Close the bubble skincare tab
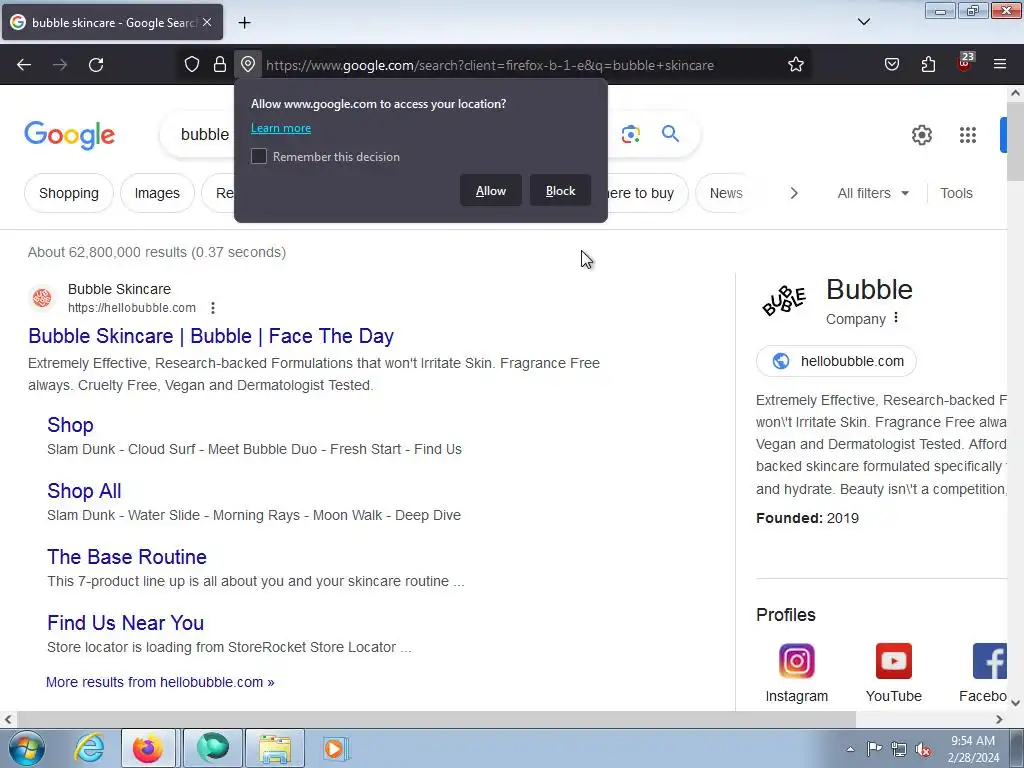 207,22
